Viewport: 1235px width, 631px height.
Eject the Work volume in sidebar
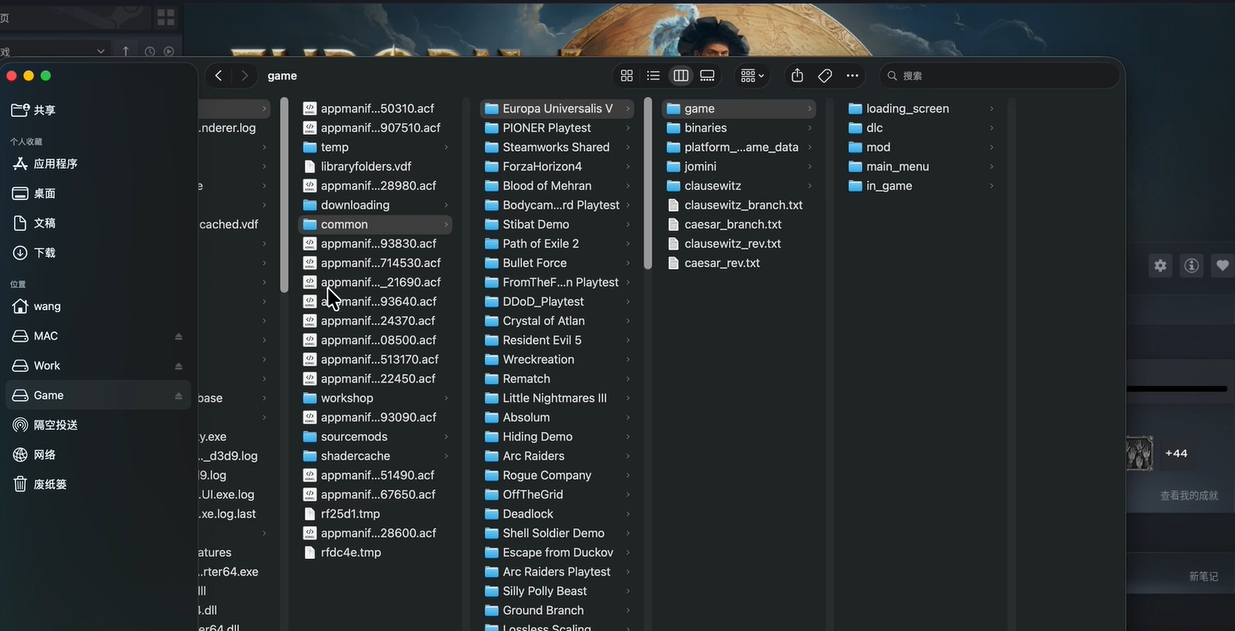(x=179, y=366)
